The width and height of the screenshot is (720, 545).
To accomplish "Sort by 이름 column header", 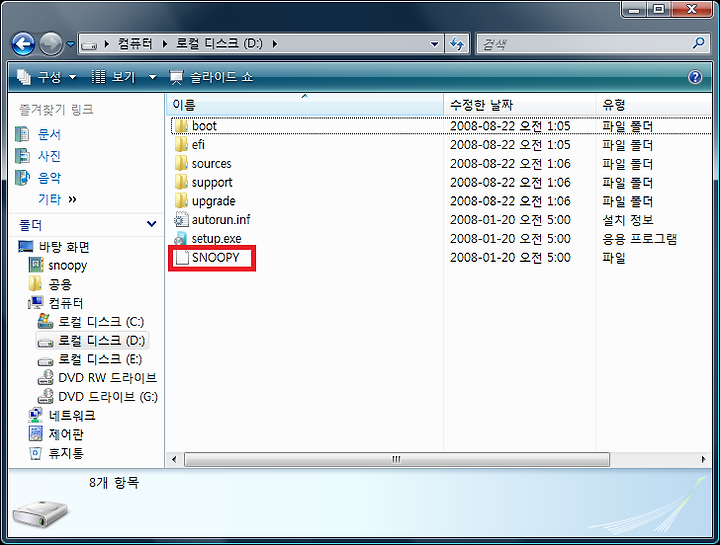I will pyautogui.click(x=304, y=105).
